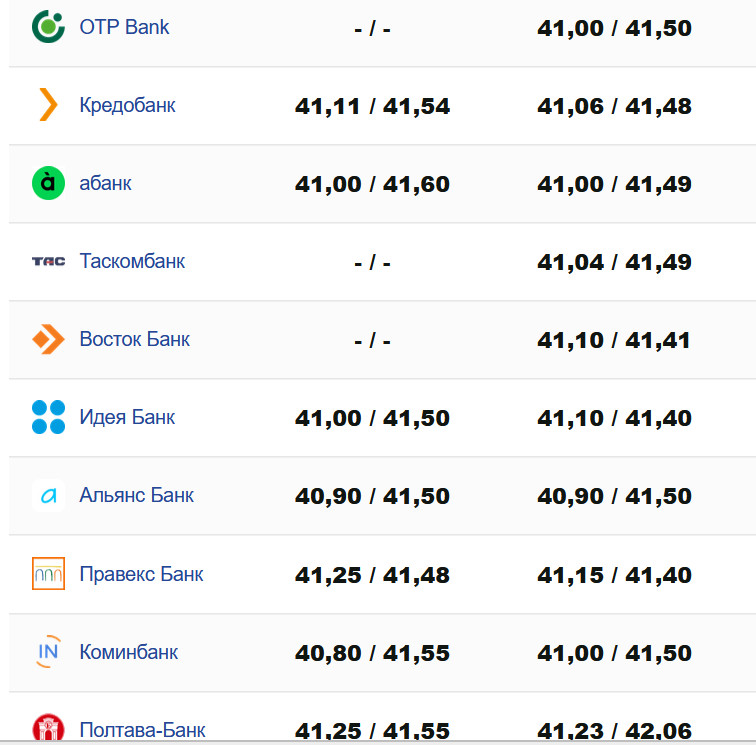
Task: Click the Альянс Банк logo icon
Action: pyautogui.click(x=48, y=495)
